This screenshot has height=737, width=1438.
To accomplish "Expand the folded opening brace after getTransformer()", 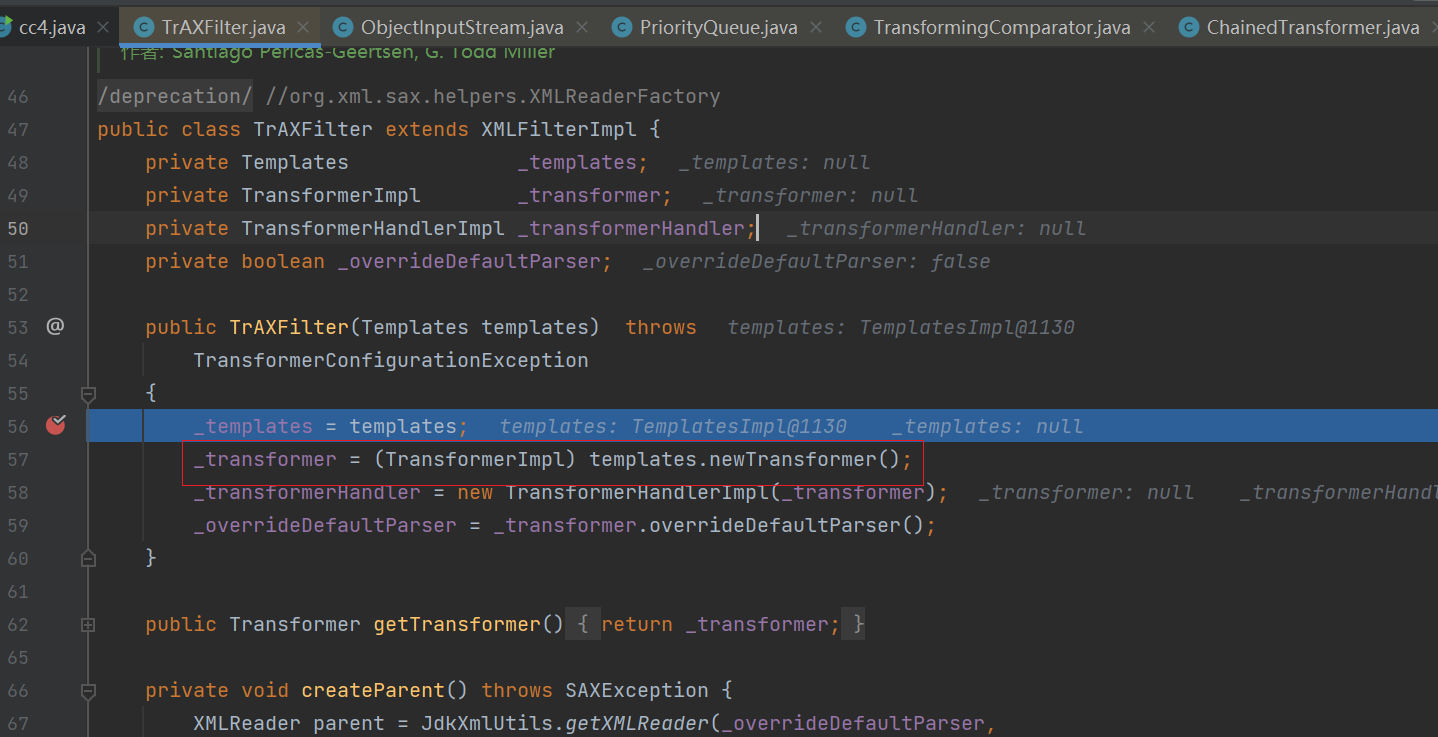I will [x=583, y=624].
